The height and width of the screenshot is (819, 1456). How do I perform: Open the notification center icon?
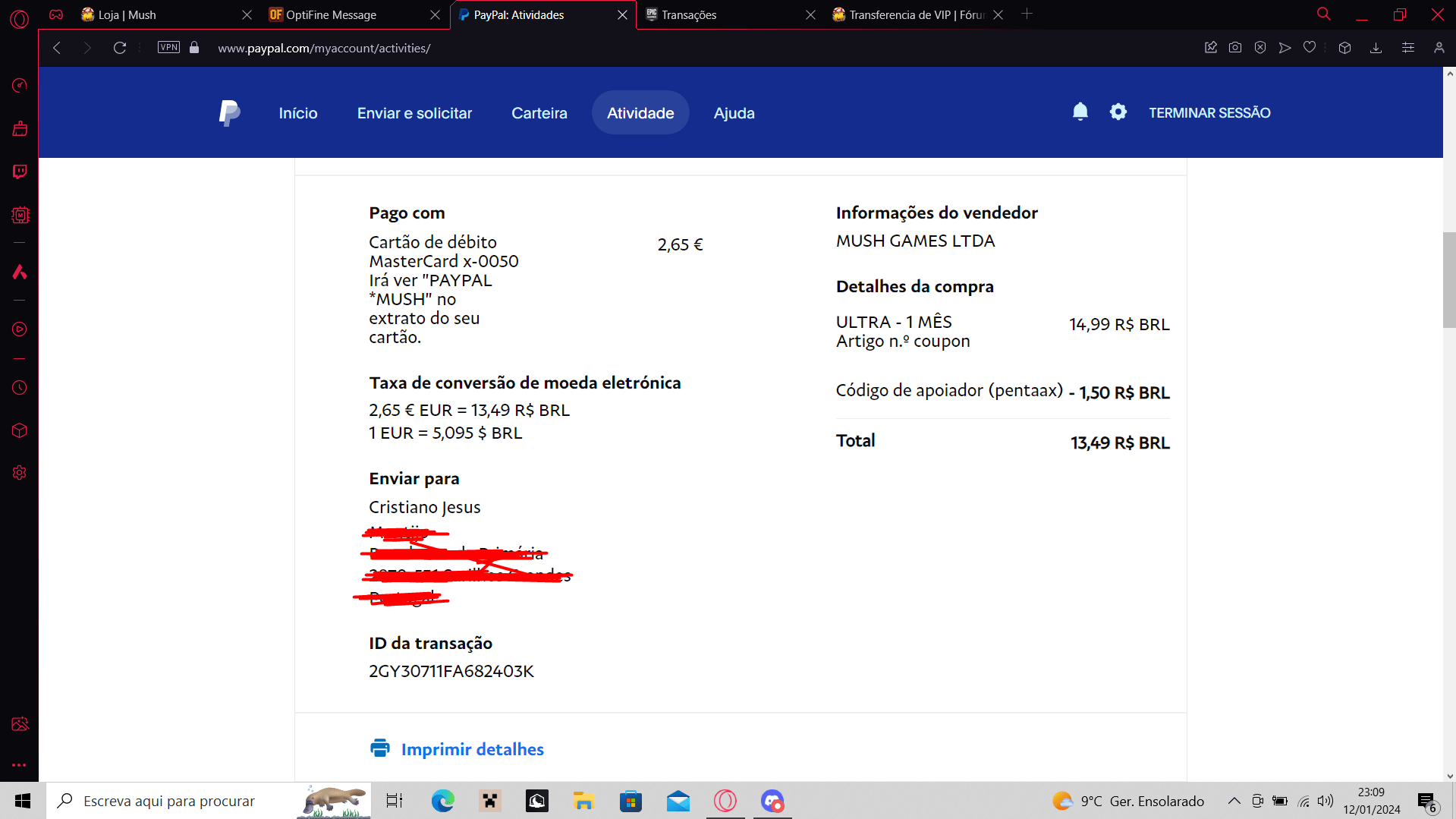tap(1428, 802)
